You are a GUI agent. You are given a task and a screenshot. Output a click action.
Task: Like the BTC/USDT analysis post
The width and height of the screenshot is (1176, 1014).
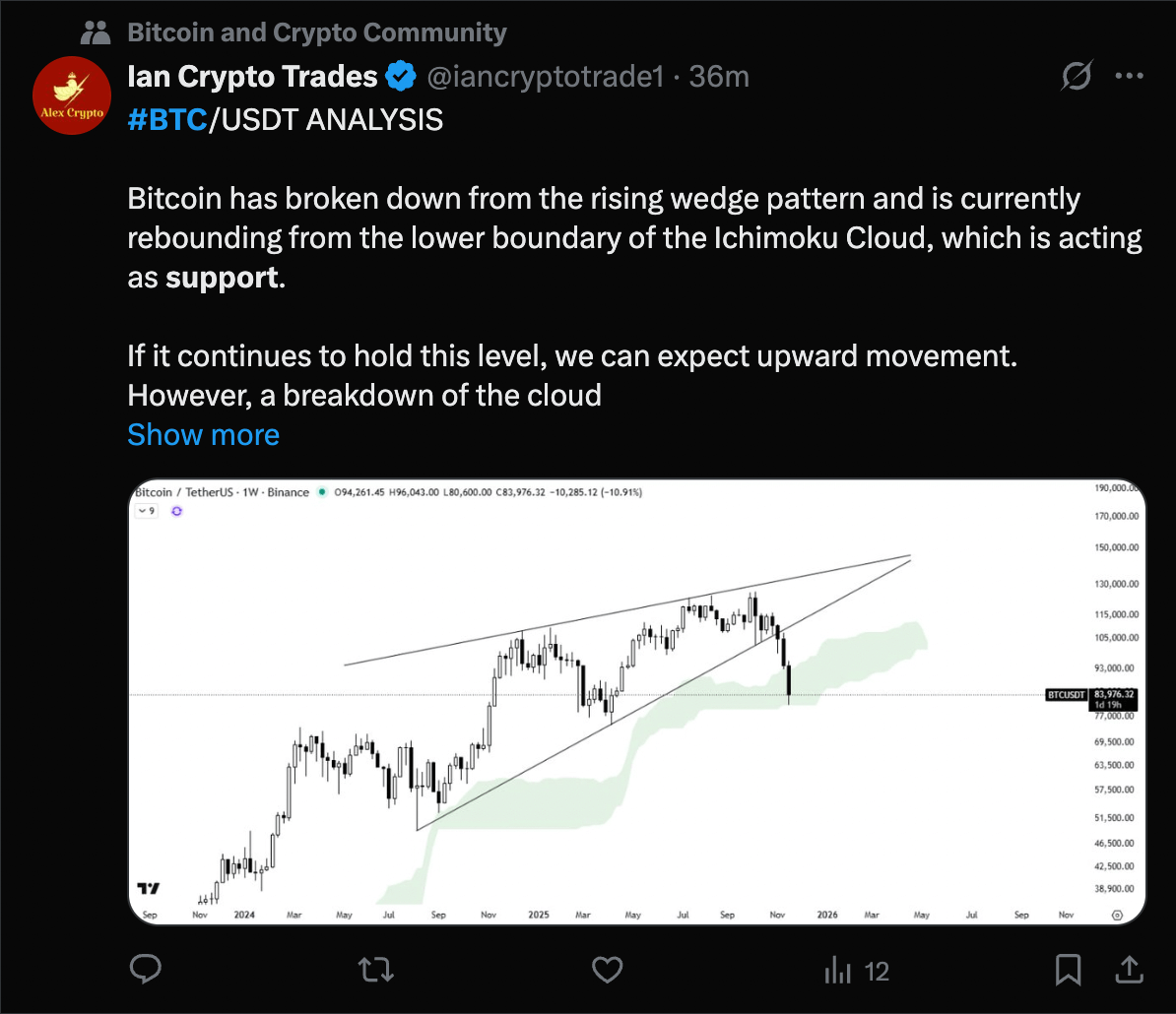tap(608, 971)
